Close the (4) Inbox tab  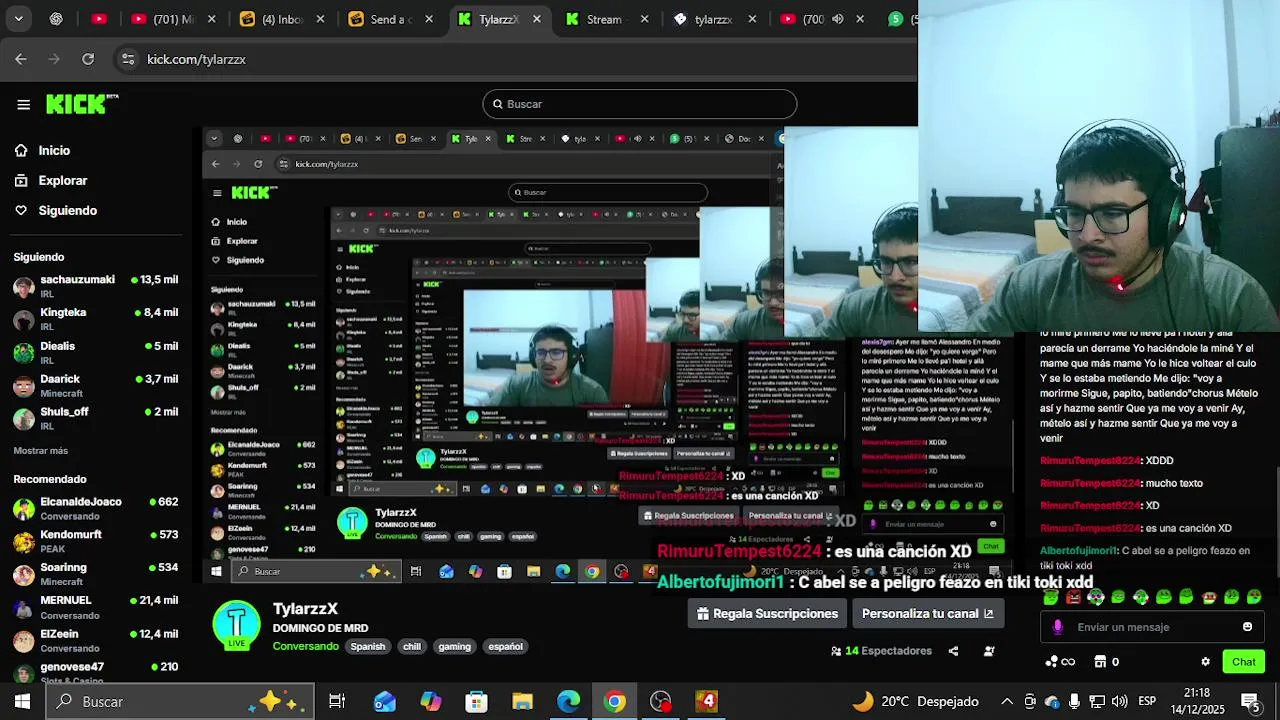(x=320, y=19)
